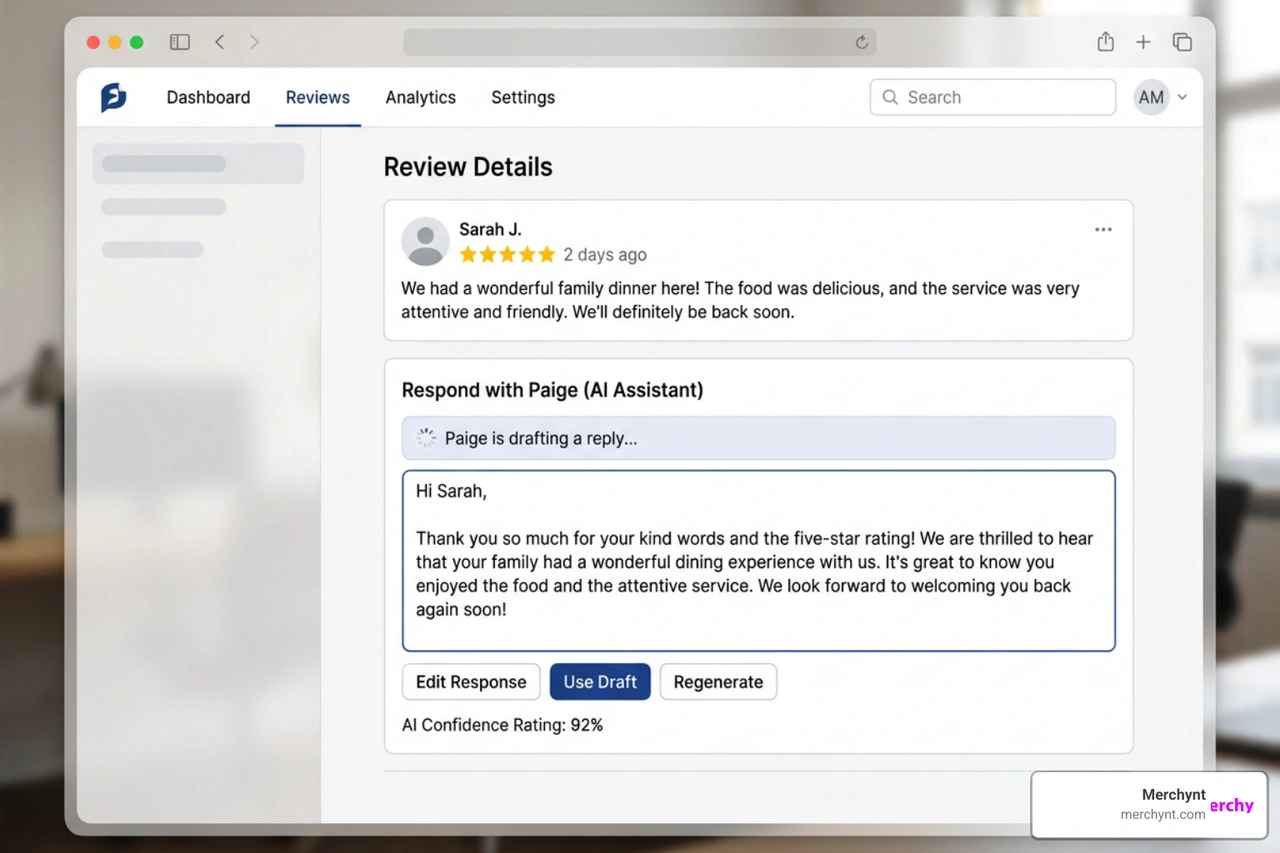Screen dimensions: 1280x853
Task: Go to the Settings tab
Action: point(523,97)
